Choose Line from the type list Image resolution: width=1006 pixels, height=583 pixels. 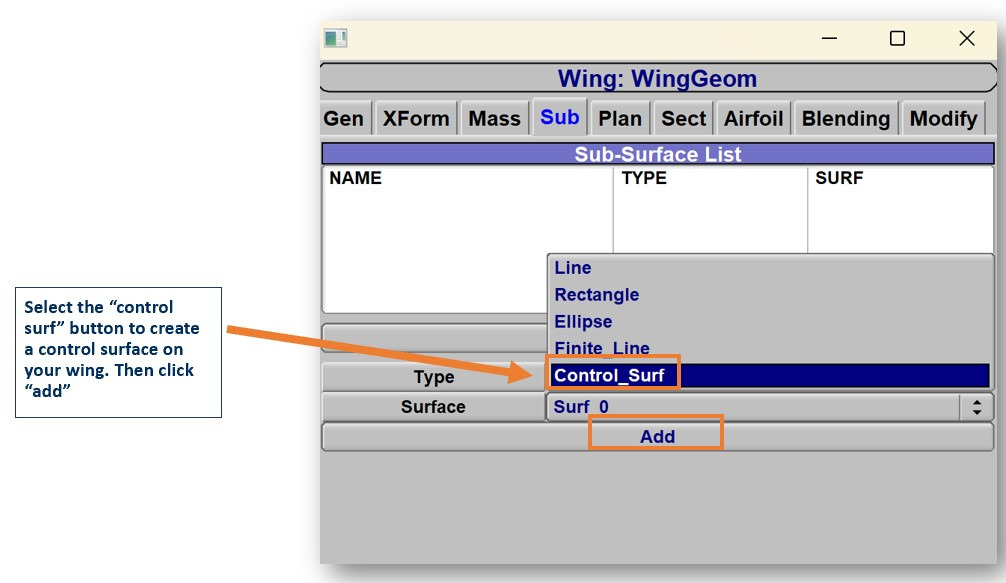pos(573,268)
